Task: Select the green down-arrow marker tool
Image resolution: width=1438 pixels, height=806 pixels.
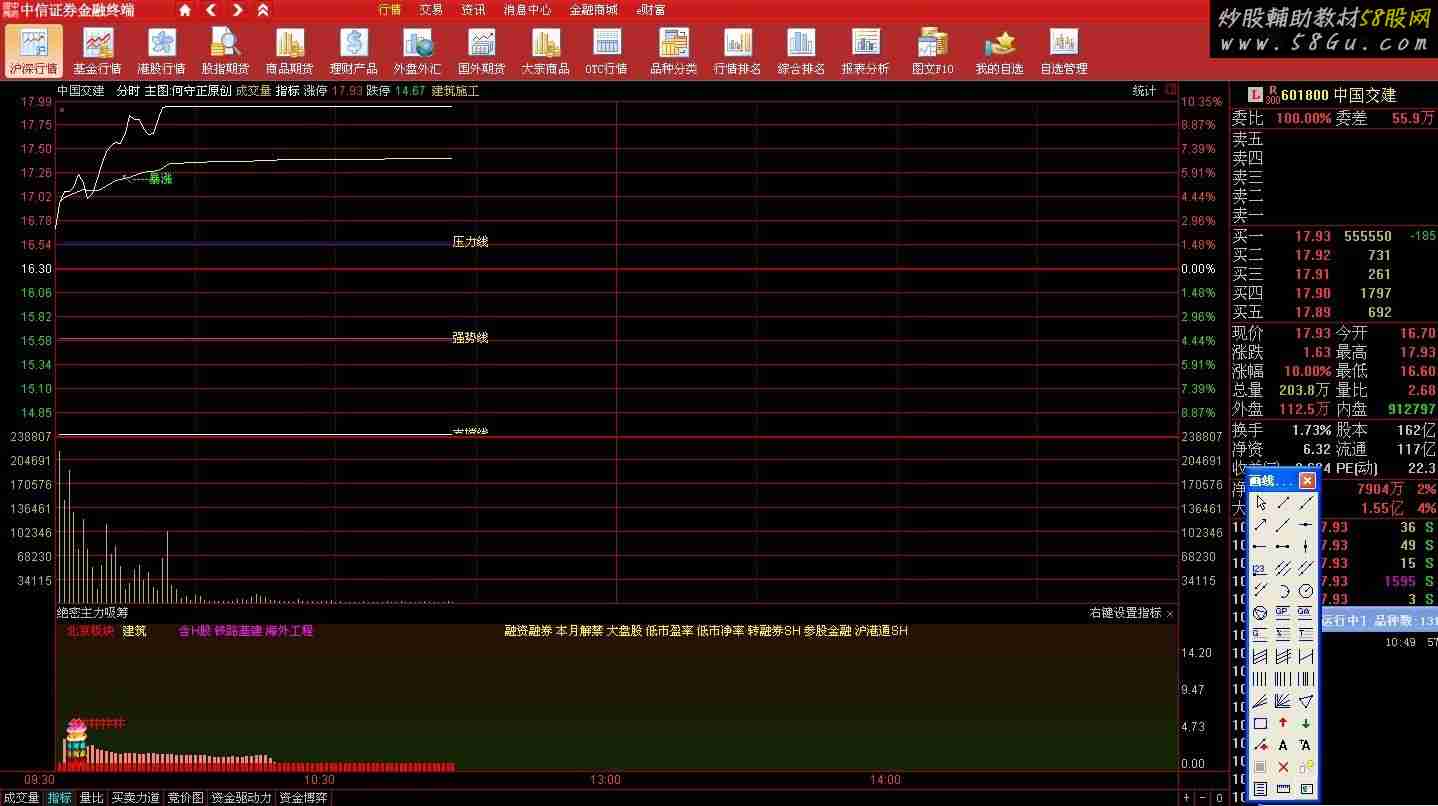Action: click(1305, 723)
